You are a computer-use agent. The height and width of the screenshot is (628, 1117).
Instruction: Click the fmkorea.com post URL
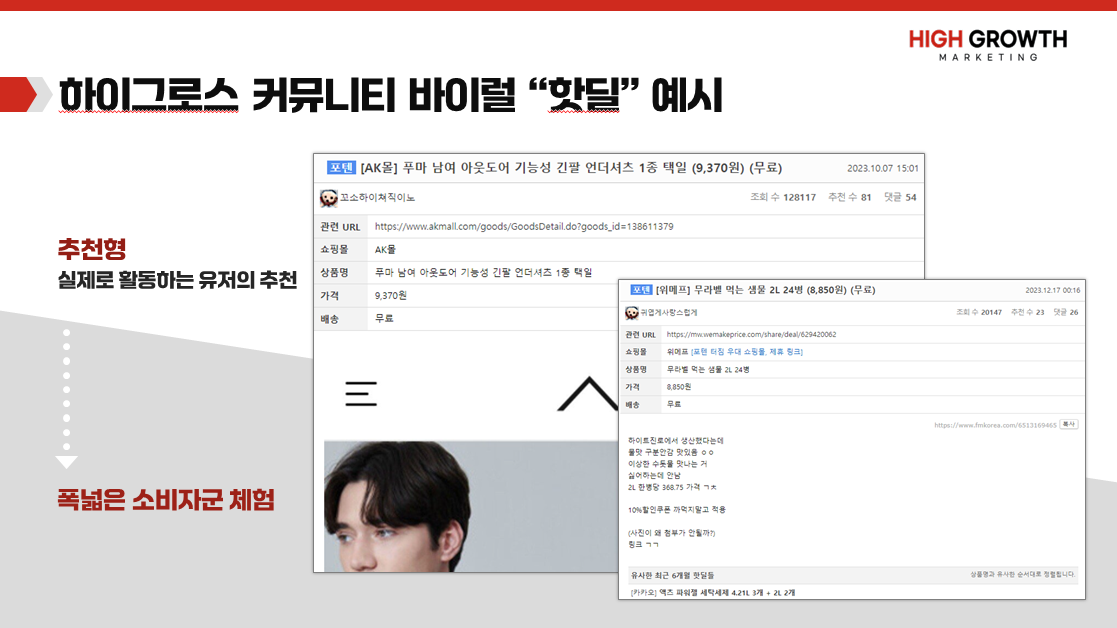pyautogui.click(x=995, y=425)
